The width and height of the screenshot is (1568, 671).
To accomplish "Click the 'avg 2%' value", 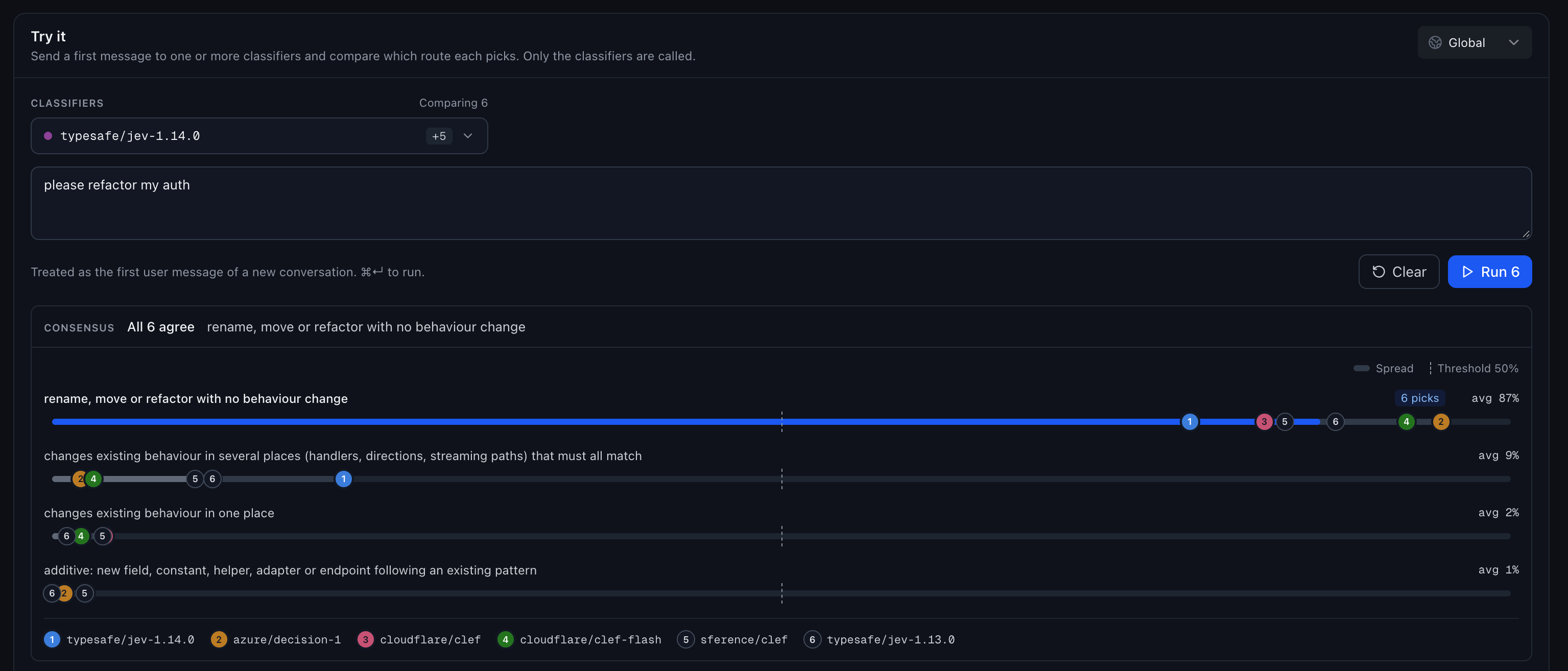I will 1498,512.
